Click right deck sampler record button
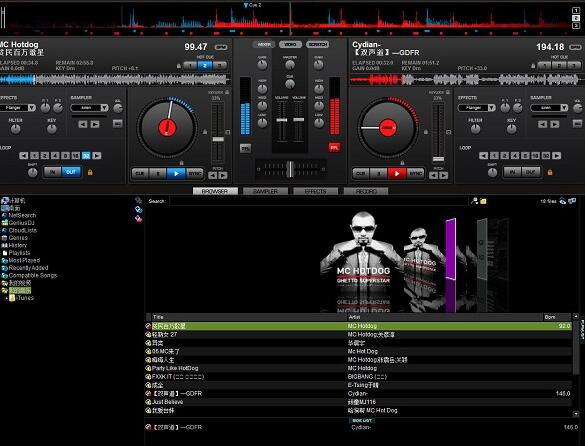 click(578, 124)
